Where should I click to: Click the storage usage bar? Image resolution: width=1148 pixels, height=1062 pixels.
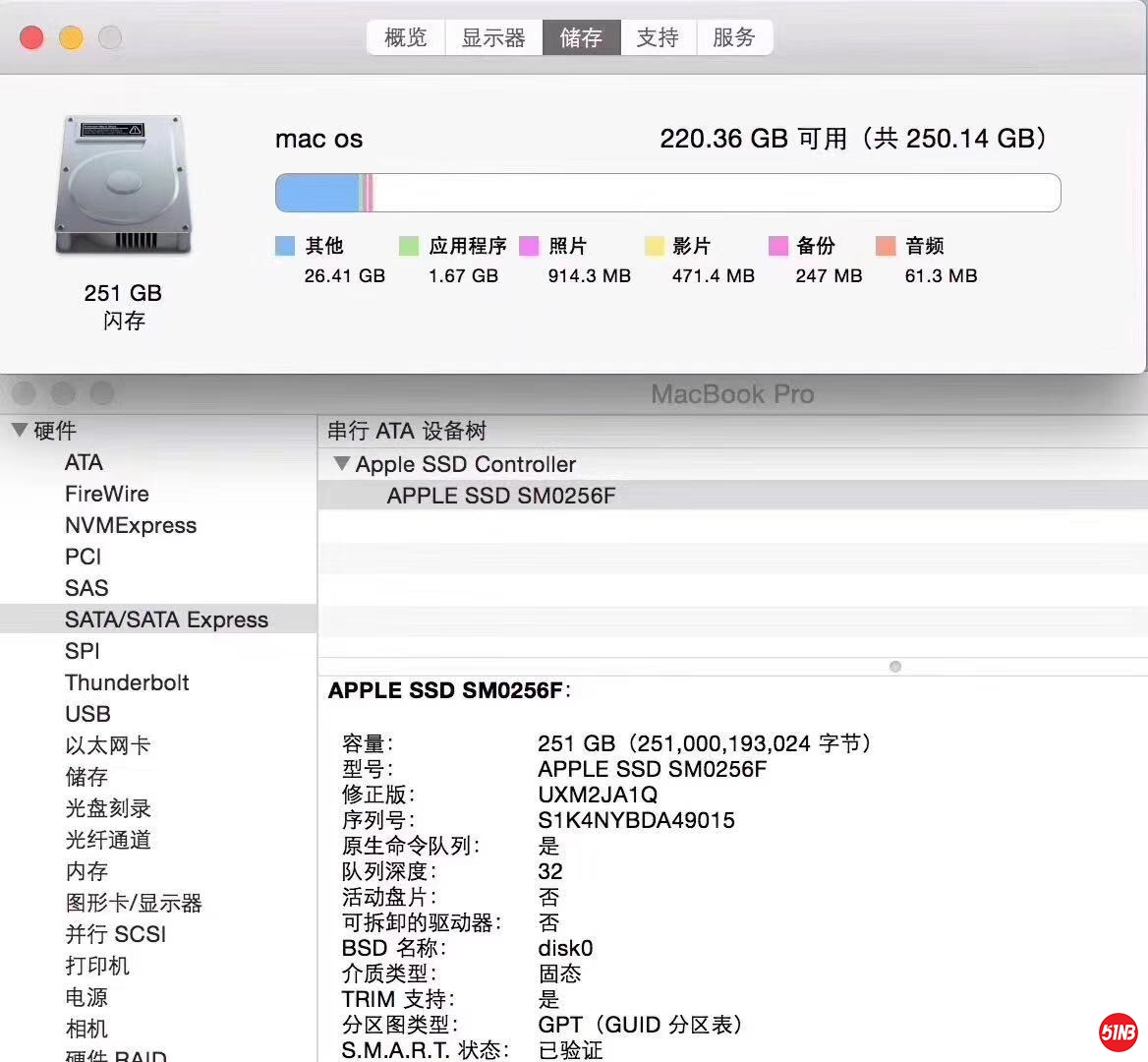pos(667,193)
